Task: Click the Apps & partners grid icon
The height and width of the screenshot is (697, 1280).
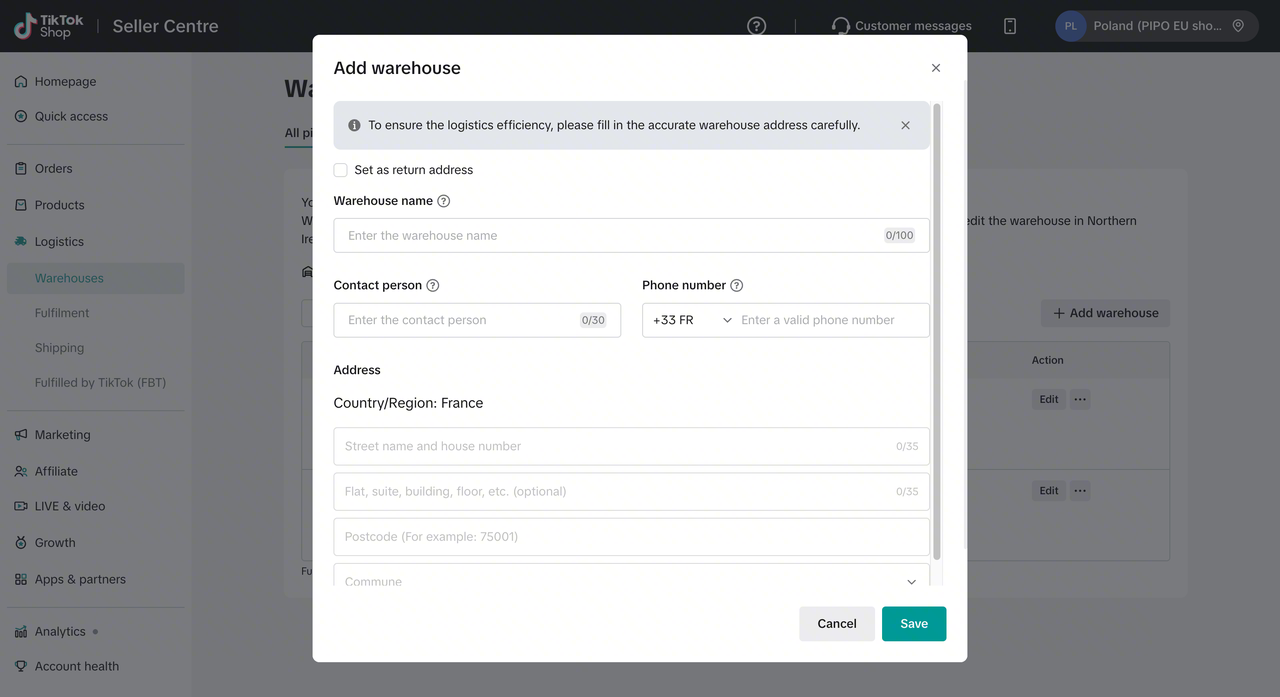Action: [21, 579]
